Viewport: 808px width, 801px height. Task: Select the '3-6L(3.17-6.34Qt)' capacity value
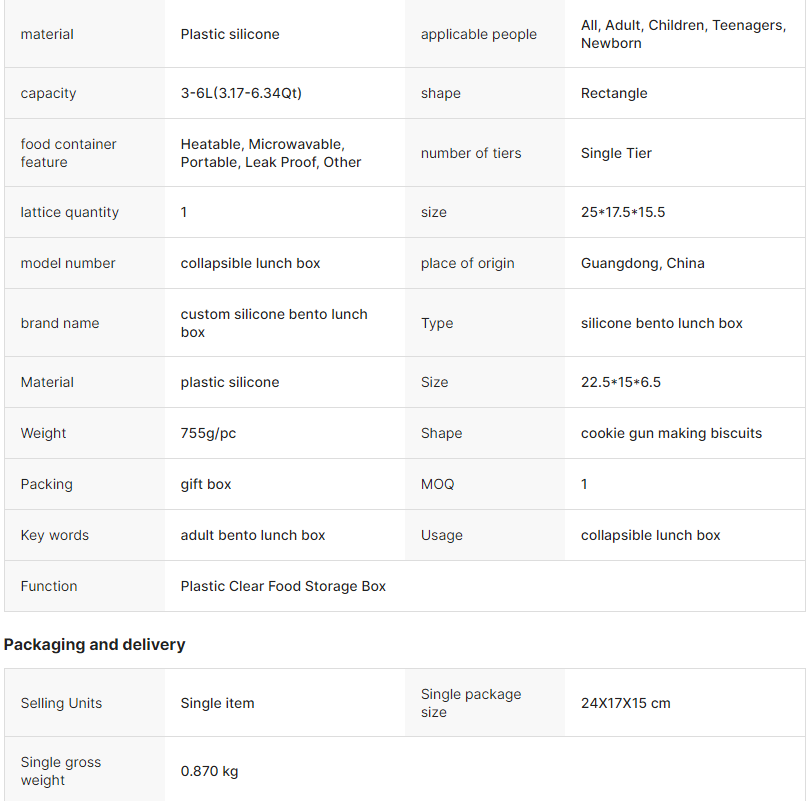point(241,93)
